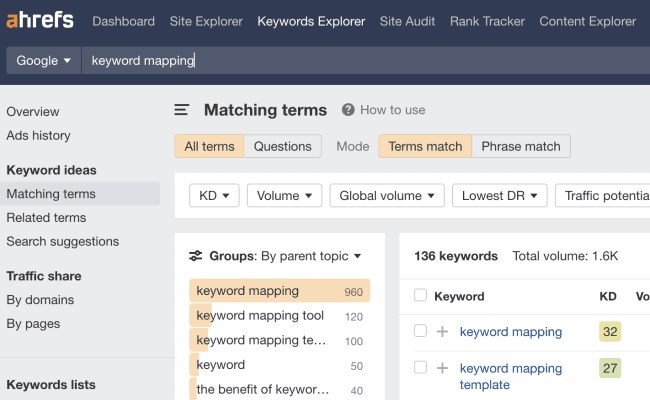The width and height of the screenshot is (650, 400).
Task: Click the KD 32 difficulty badge
Action: [x=609, y=332]
